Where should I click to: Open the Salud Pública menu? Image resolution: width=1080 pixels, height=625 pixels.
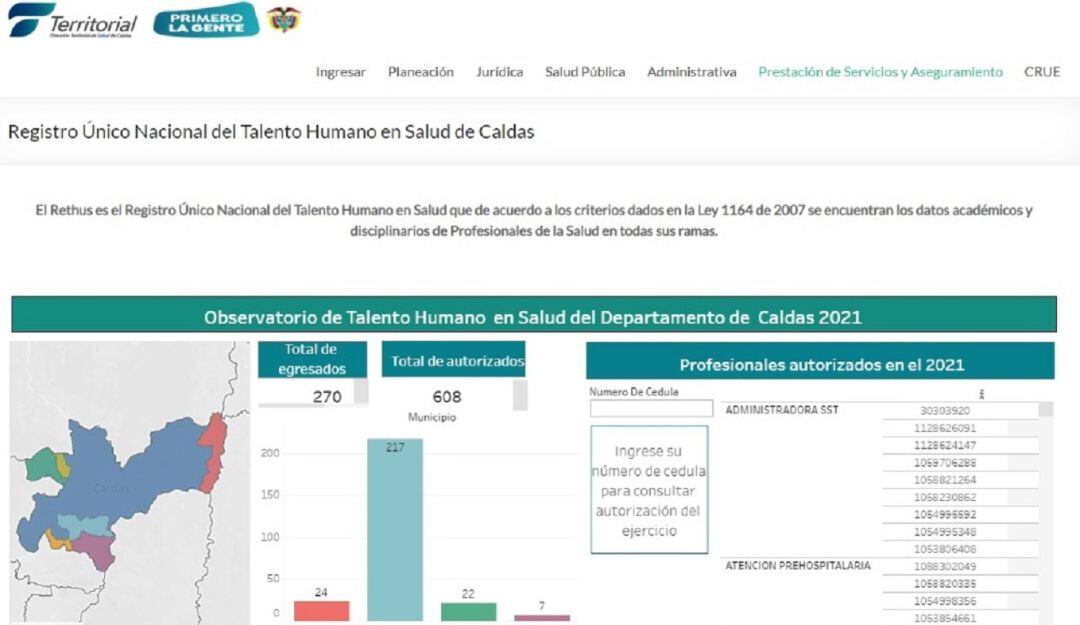point(585,72)
